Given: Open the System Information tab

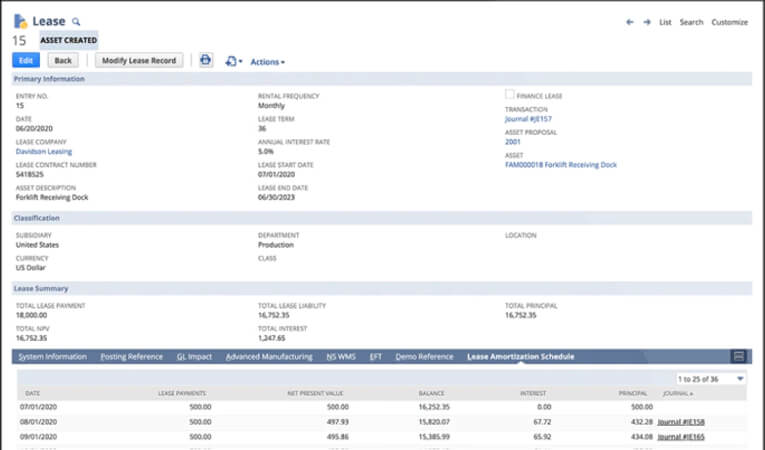Looking at the screenshot, I should tap(53, 356).
